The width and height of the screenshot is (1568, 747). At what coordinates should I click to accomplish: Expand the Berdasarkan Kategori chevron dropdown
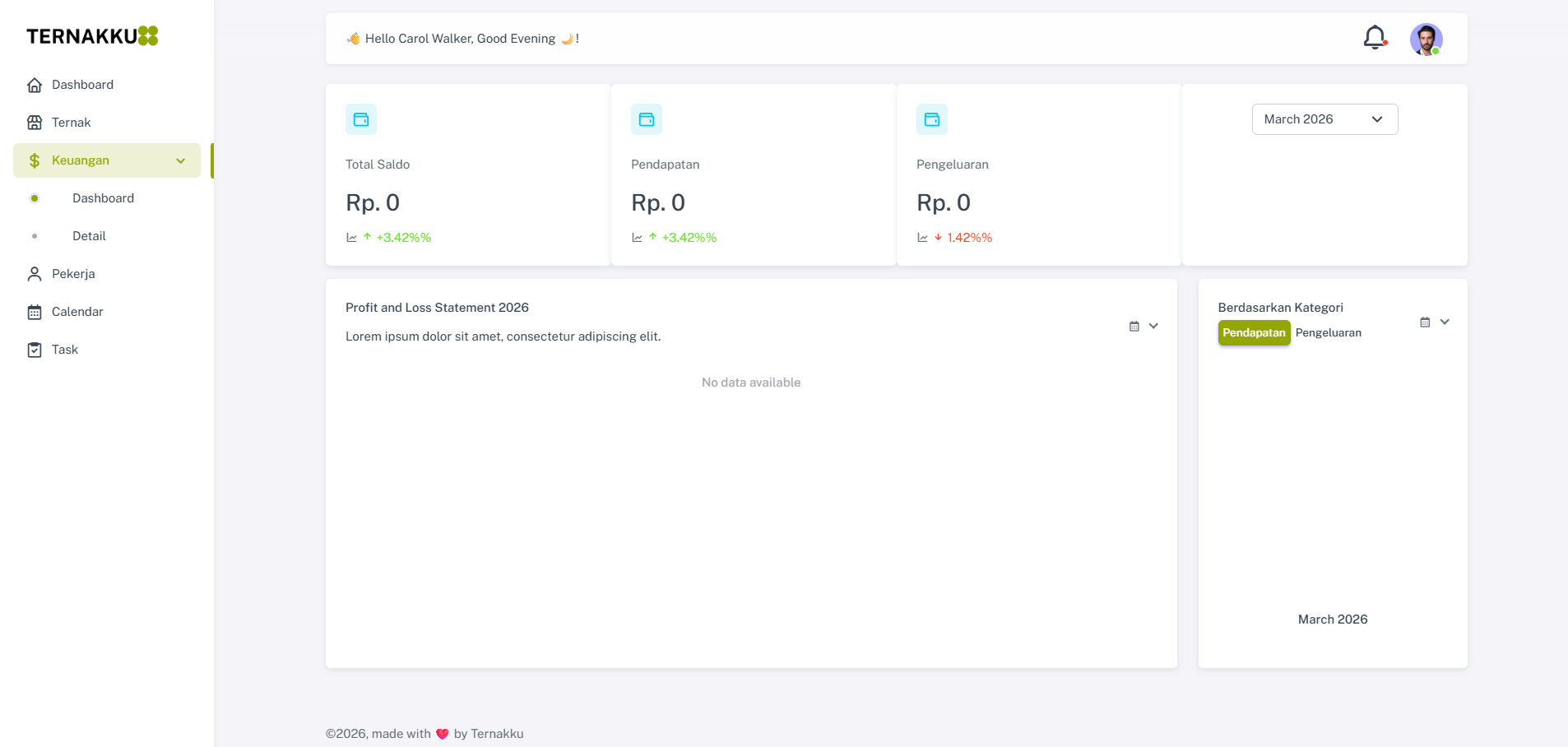click(x=1445, y=322)
